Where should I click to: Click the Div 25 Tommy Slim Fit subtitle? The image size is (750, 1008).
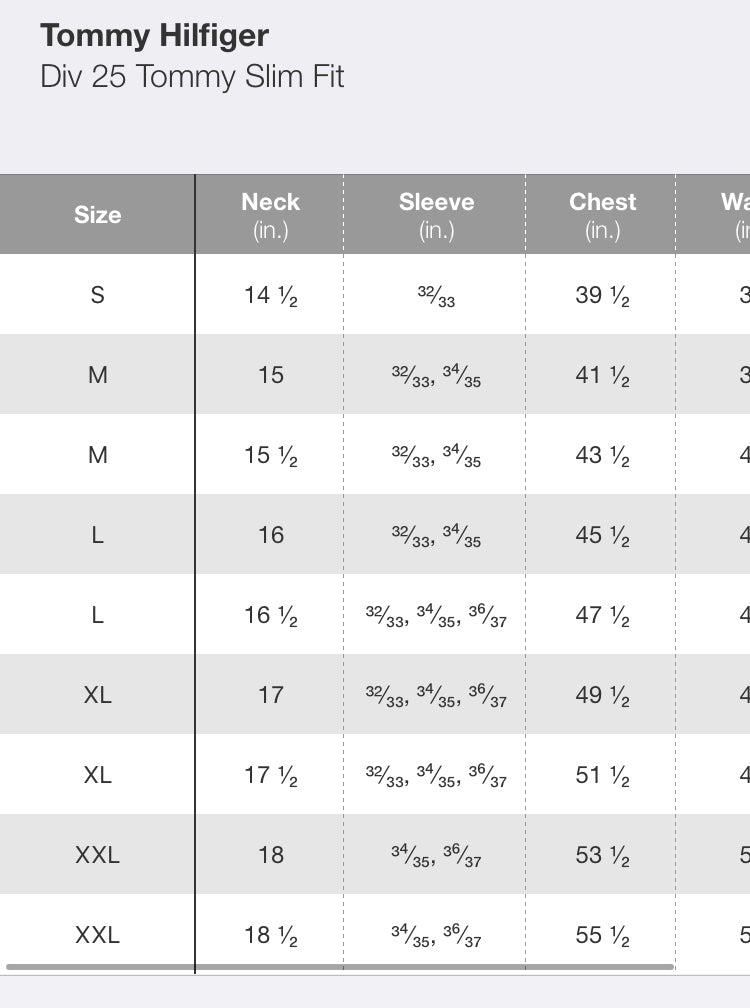click(192, 77)
